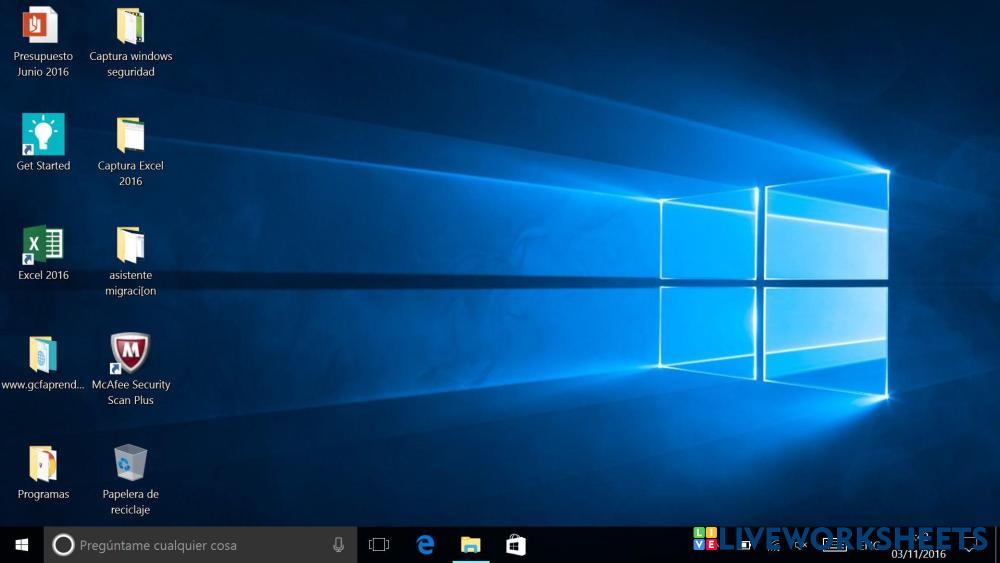Image resolution: width=1000 pixels, height=563 pixels.
Task: Click the date 03/11/2016 in the taskbar
Action: [x=918, y=554]
